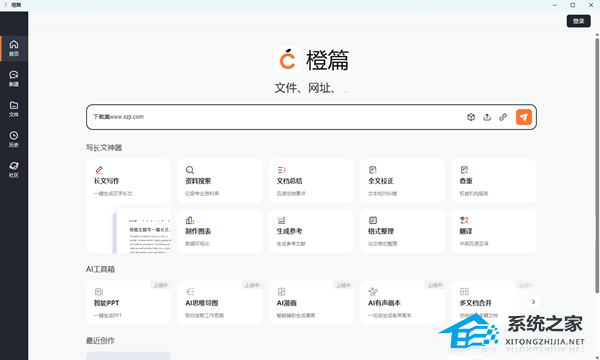The width and height of the screenshot is (600, 360).
Task: Click the bar chart icon on 制作图表
Action: coord(190,220)
